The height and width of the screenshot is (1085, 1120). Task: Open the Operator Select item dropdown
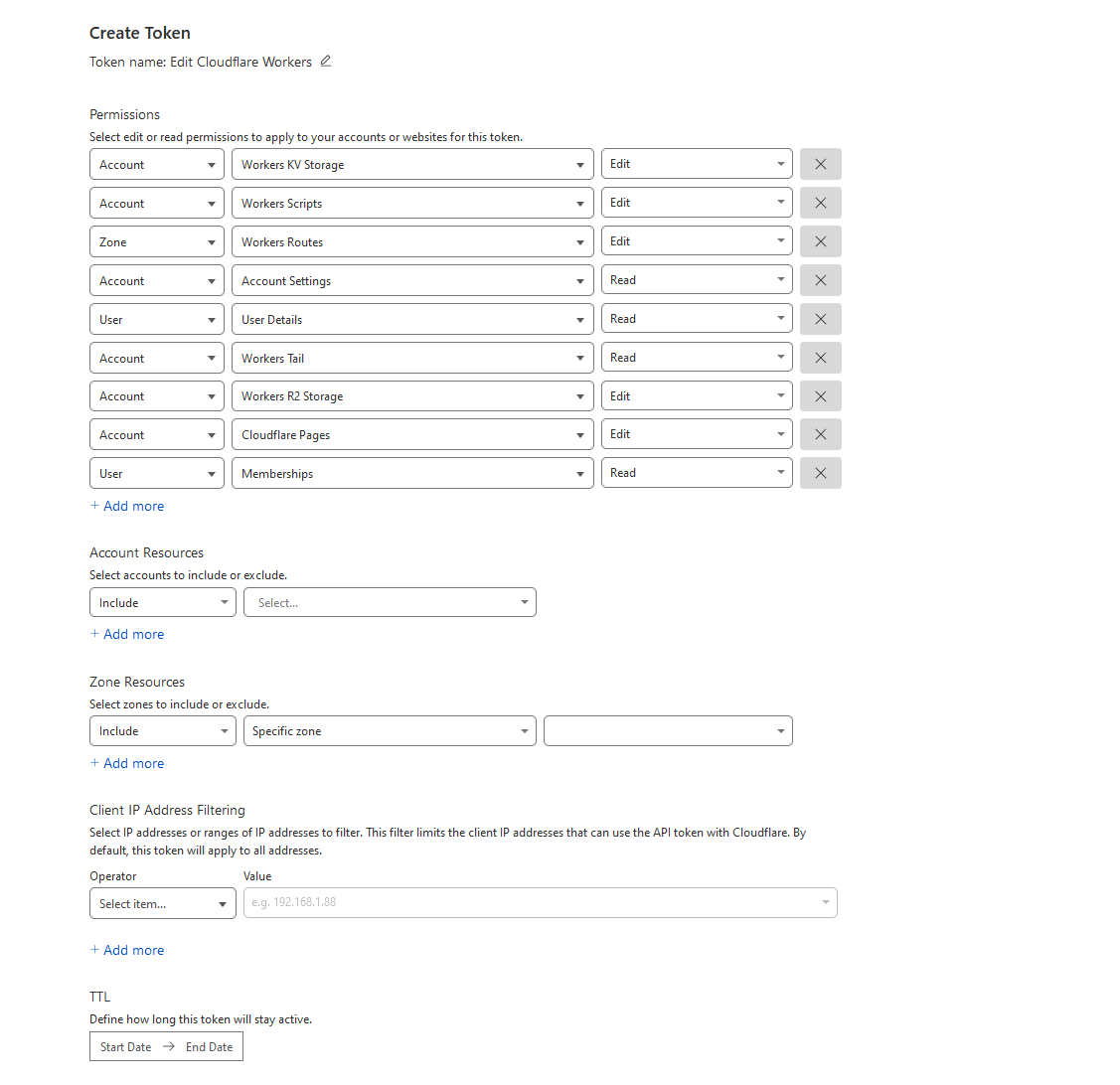[162, 903]
